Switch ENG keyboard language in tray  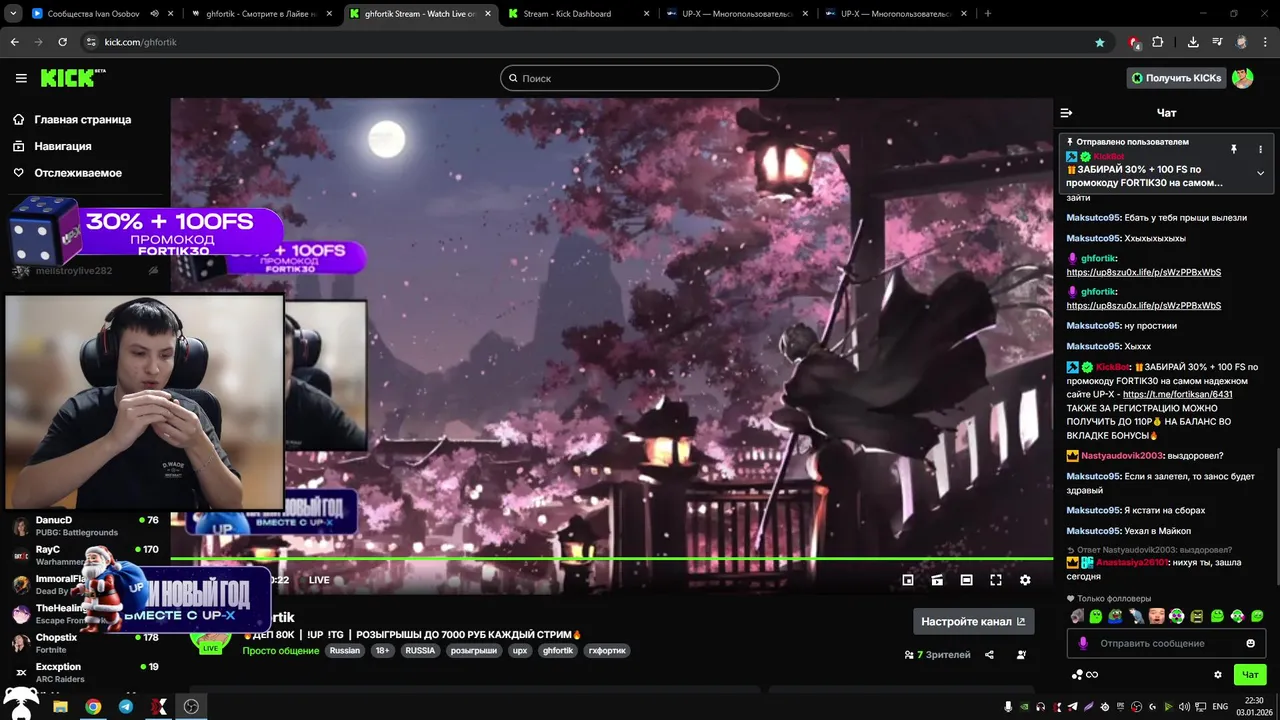pos(1220,706)
